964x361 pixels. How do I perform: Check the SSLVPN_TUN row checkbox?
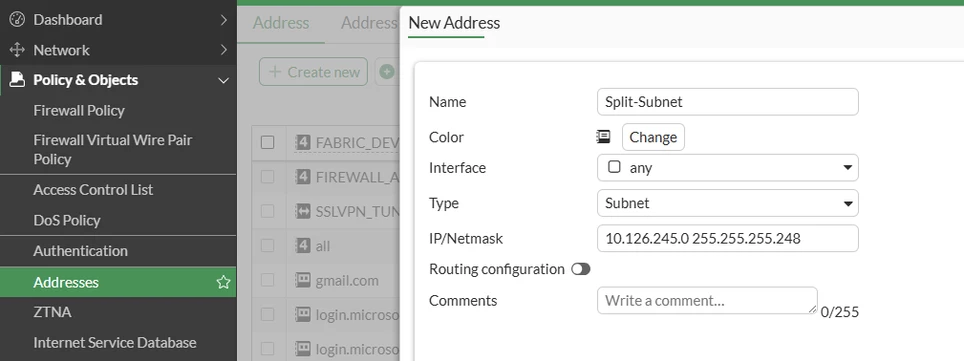point(267,211)
